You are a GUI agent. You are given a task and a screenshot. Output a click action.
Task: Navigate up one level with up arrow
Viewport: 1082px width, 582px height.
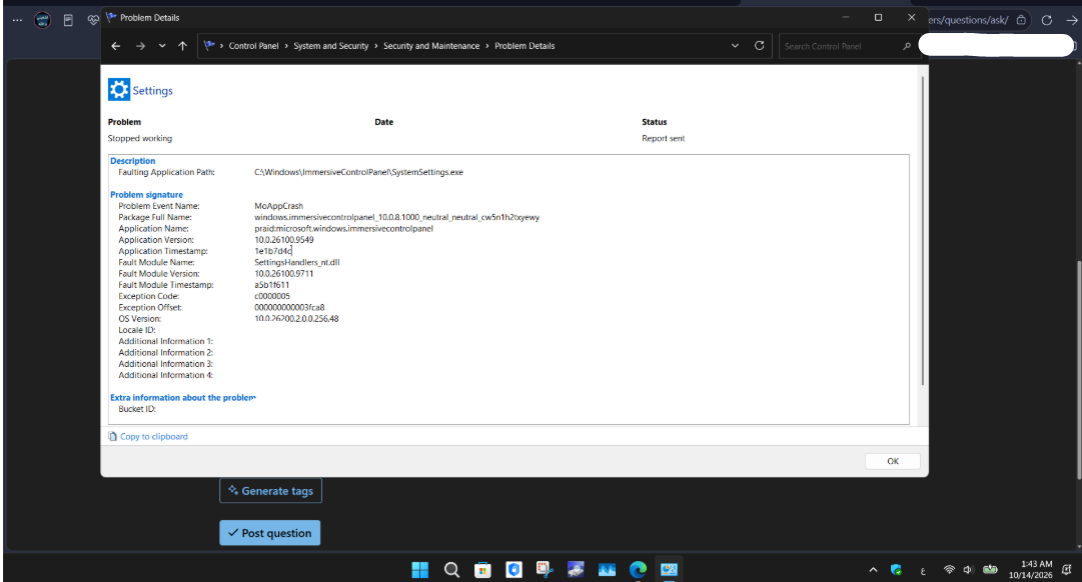182,46
